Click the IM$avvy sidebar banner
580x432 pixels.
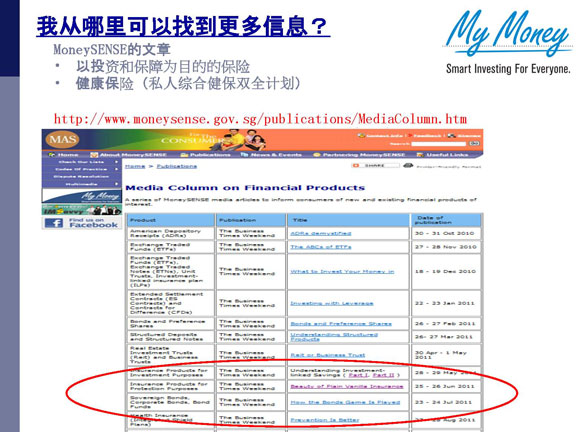pos(81,210)
